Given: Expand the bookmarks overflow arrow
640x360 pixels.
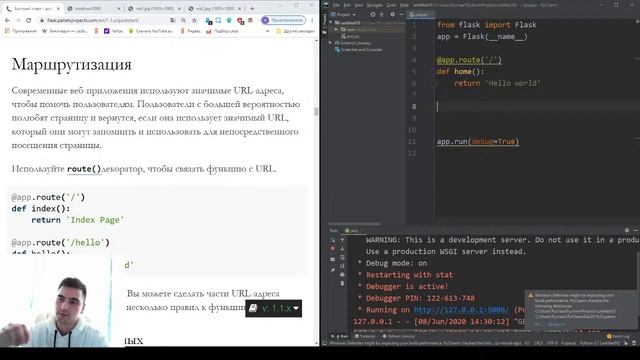Looking at the screenshot, I should [x=268, y=31].
